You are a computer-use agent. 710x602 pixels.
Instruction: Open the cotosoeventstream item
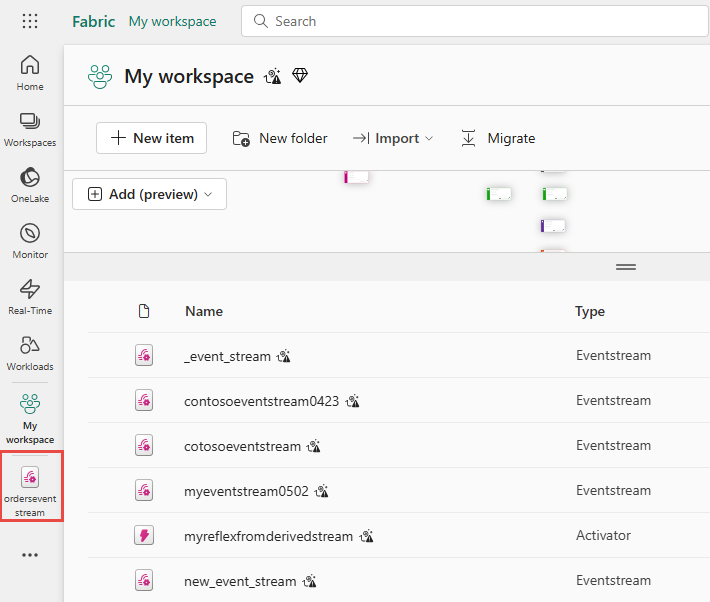242,446
